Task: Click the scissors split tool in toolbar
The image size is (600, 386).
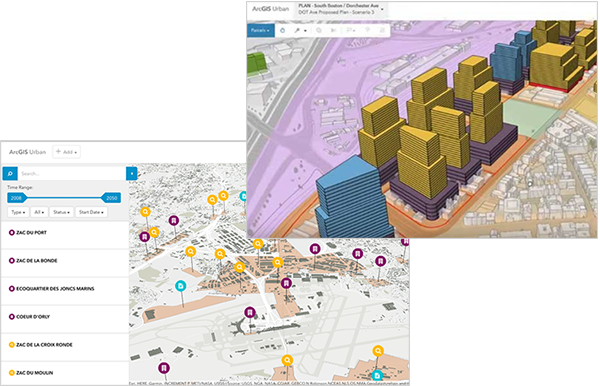Action: [333, 30]
